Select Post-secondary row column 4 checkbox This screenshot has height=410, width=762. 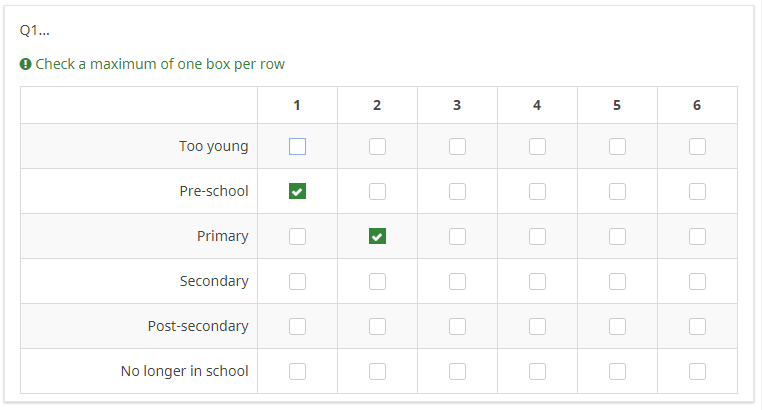click(x=537, y=327)
